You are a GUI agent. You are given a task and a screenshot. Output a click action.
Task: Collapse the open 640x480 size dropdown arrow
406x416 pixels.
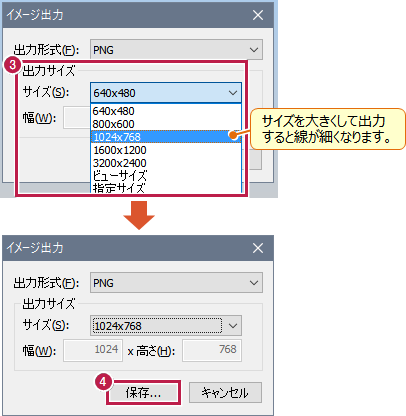point(233,93)
